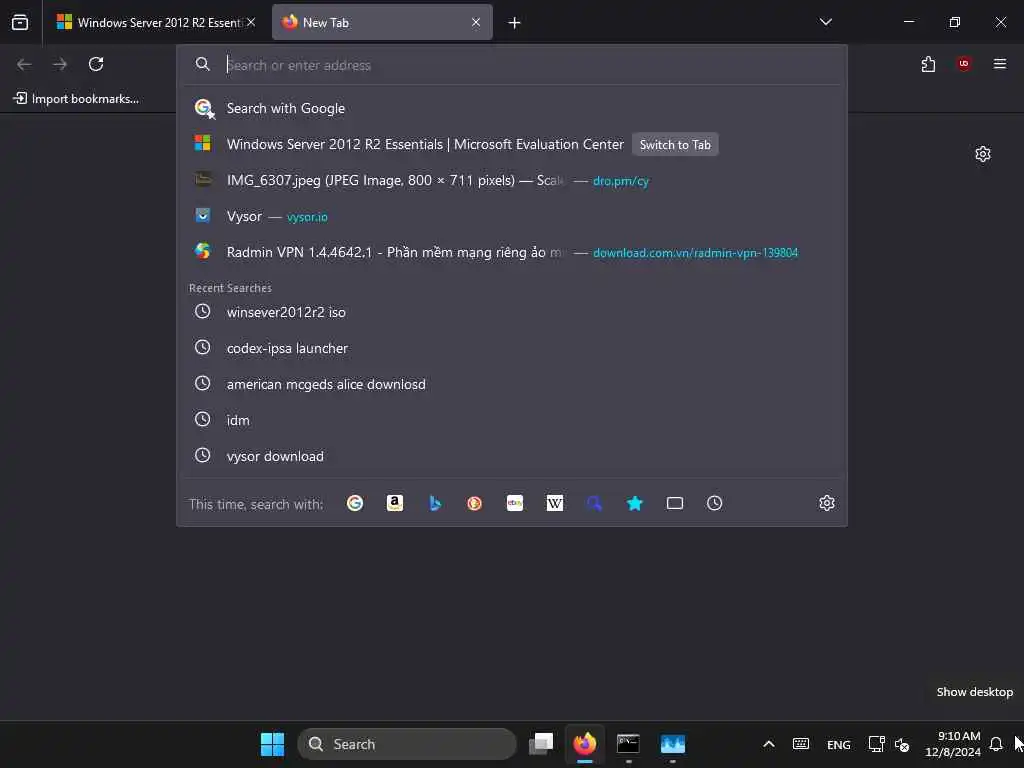Select the New Tab tab
The width and height of the screenshot is (1024, 768).
(x=382, y=23)
